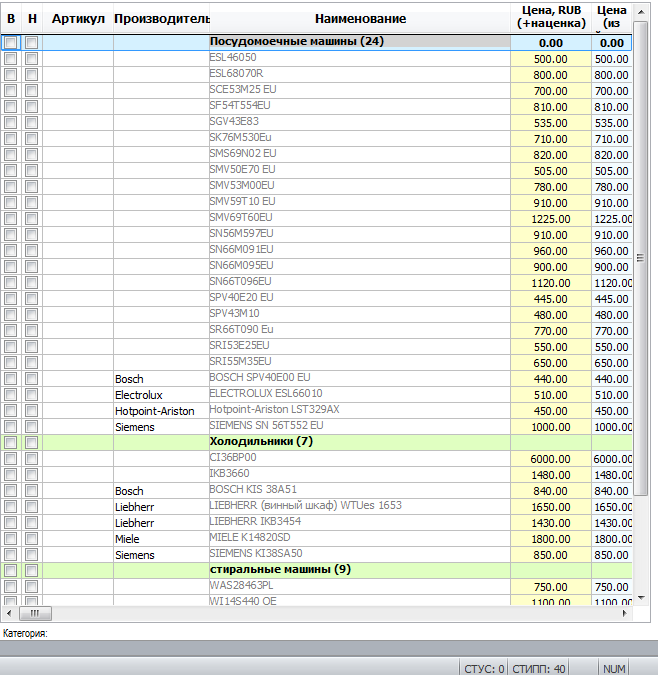
Task: Click SPV40E20 EU name cell
Action: (360, 298)
